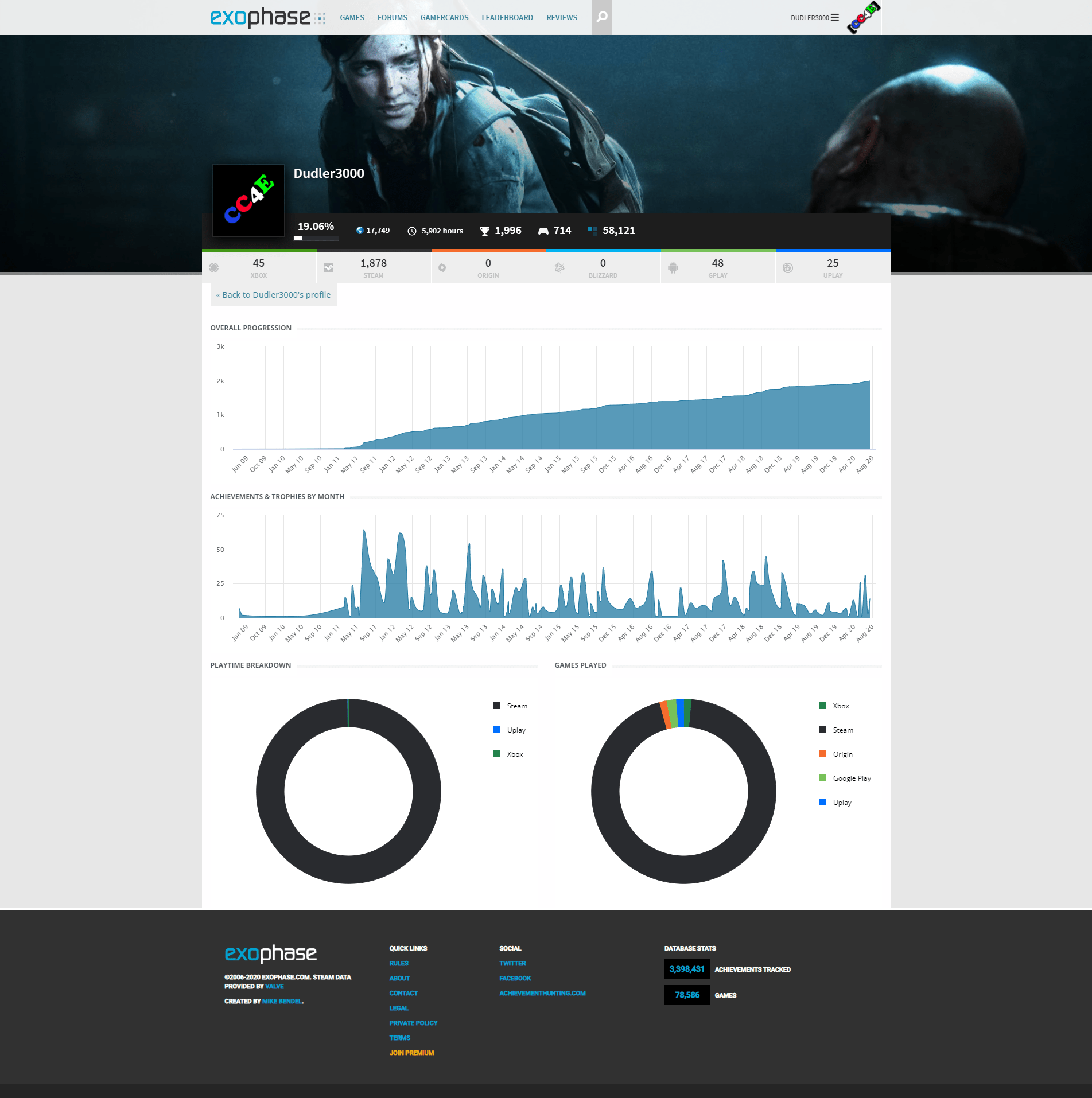Screen dimensions: 1092x1098
Task: Click the Blizzard logo icon in platform tabs
Action: [559, 267]
